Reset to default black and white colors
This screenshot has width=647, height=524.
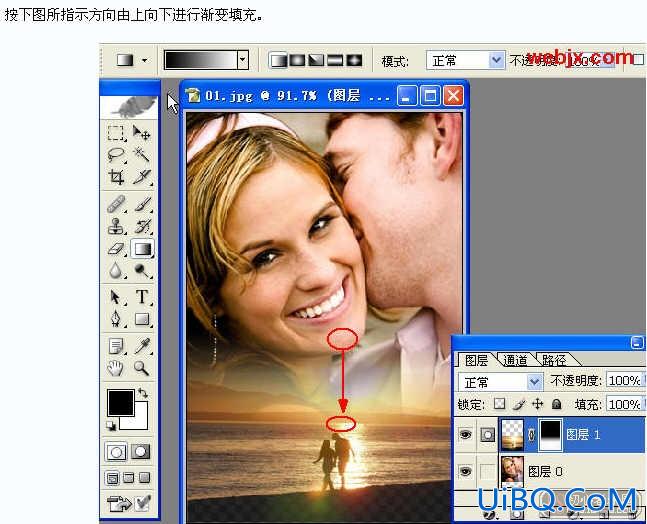coord(111,425)
